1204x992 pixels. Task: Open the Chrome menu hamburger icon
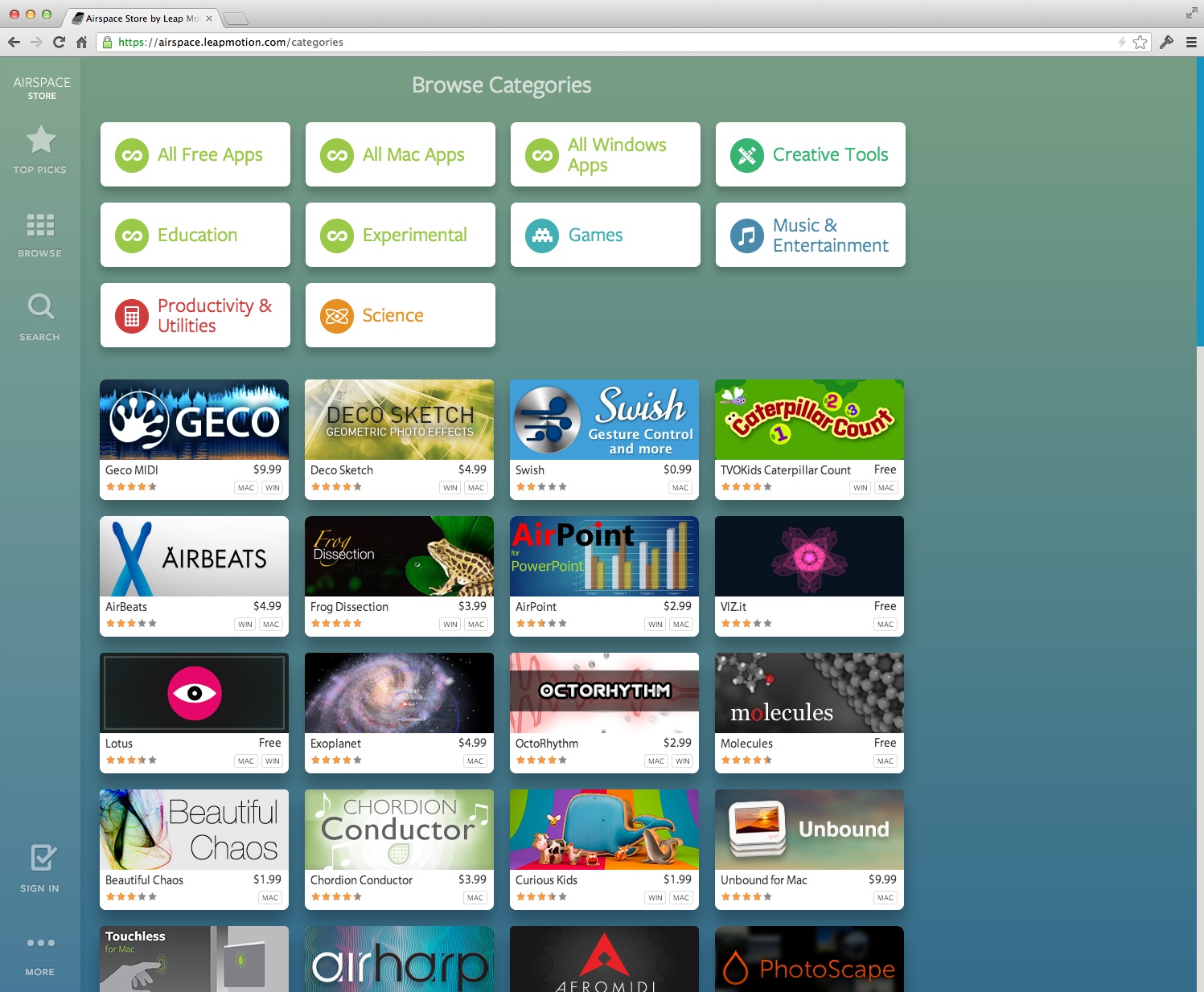[x=1191, y=42]
